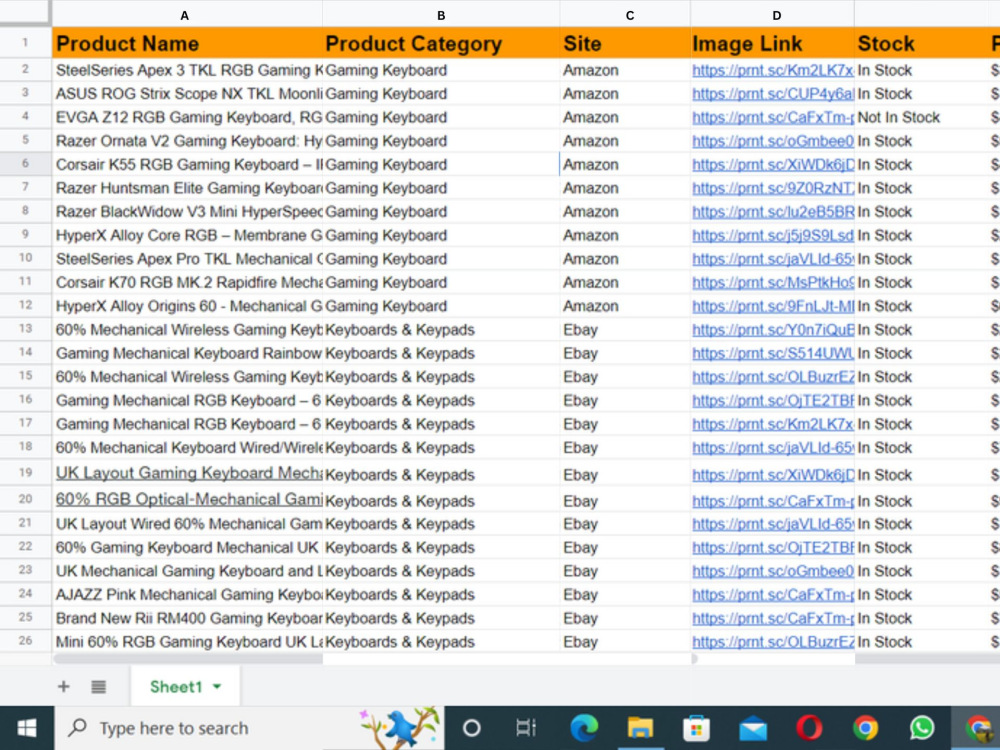Select Razer BlackWidow V3 Mini cell
The image size is (1000, 750).
click(188, 212)
